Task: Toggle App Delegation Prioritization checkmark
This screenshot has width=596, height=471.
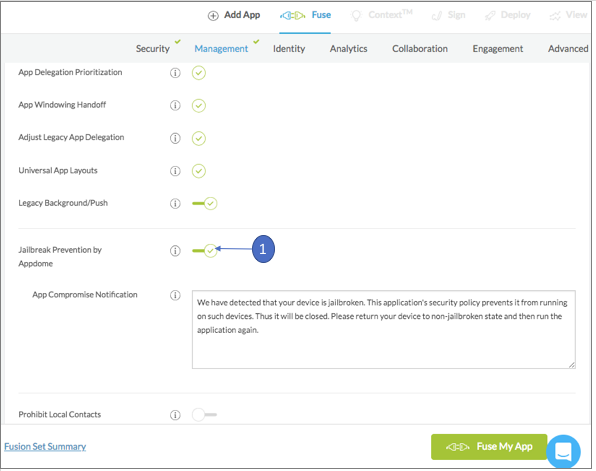Action: pyautogui.click(x=199, y=73)
